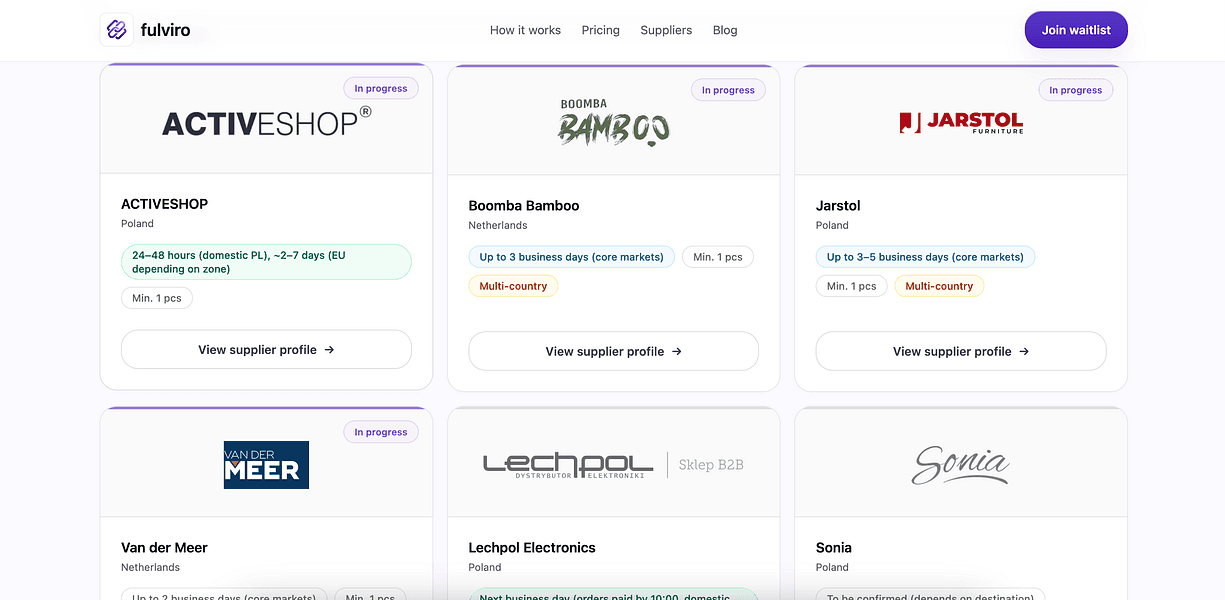View supplier profile for ACTIVESHOP
Image resolution: width=1225 pixels, height=600 pixels.
[x=266, y=349]
